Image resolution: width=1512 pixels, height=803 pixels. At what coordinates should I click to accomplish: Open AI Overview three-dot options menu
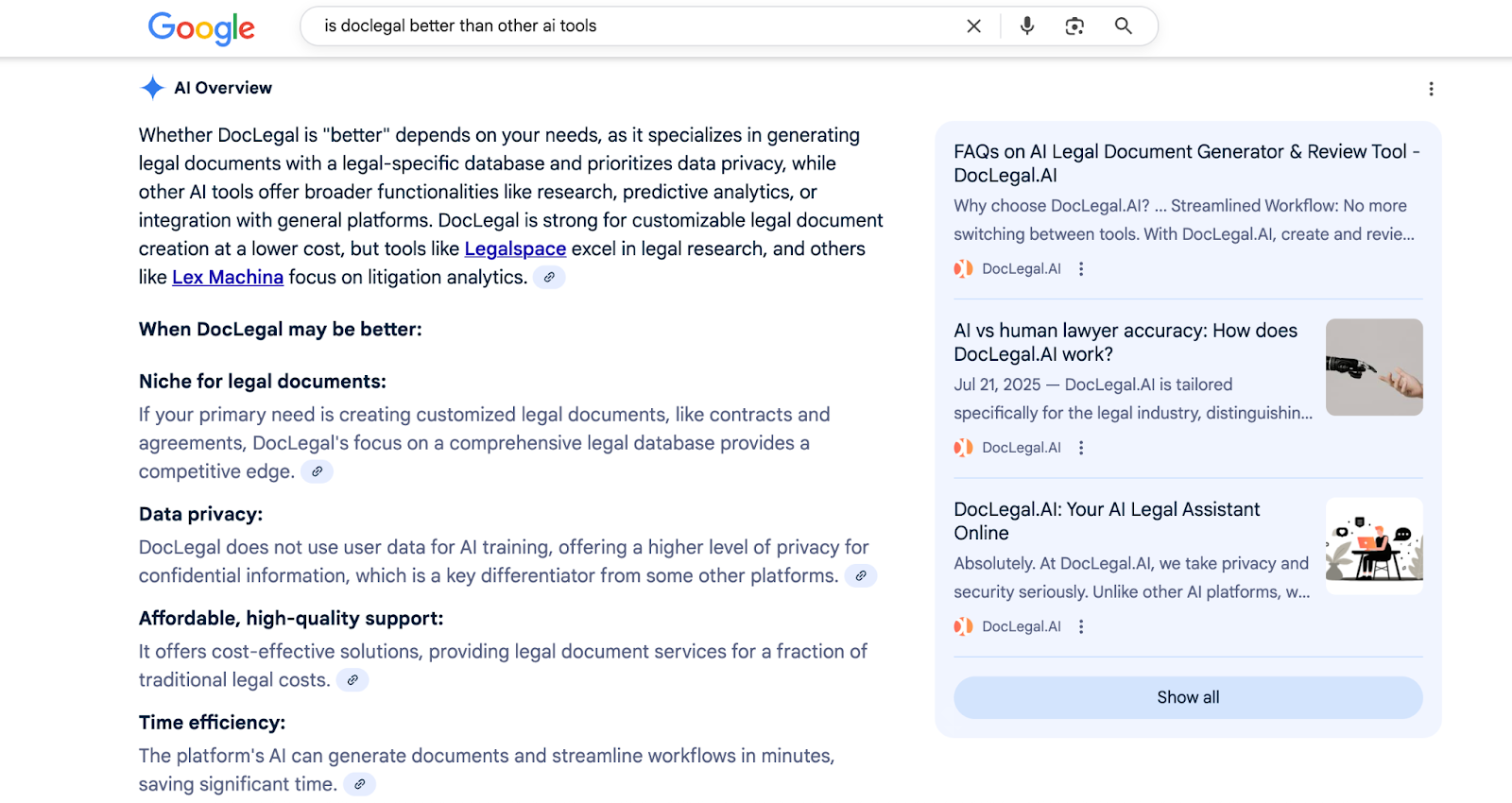tap(1431, 89)
